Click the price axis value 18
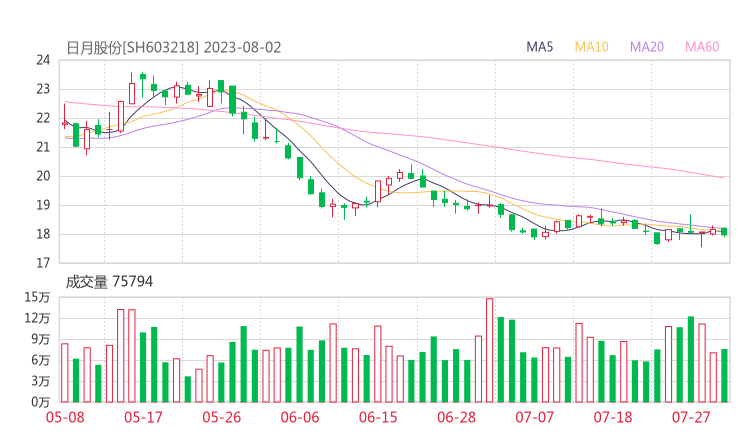 point(43,234)
